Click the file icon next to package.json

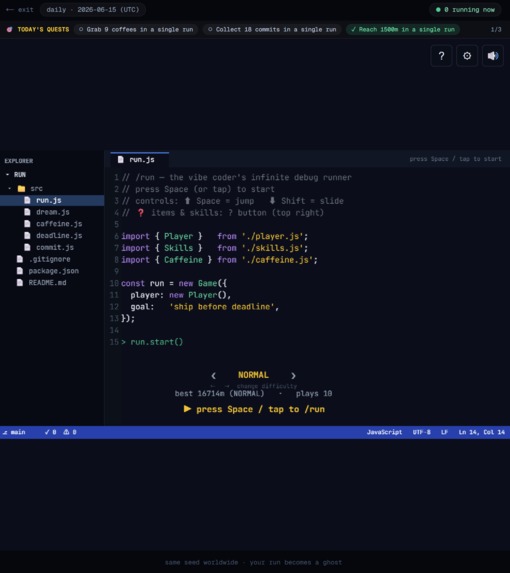[x=20, y=271]
